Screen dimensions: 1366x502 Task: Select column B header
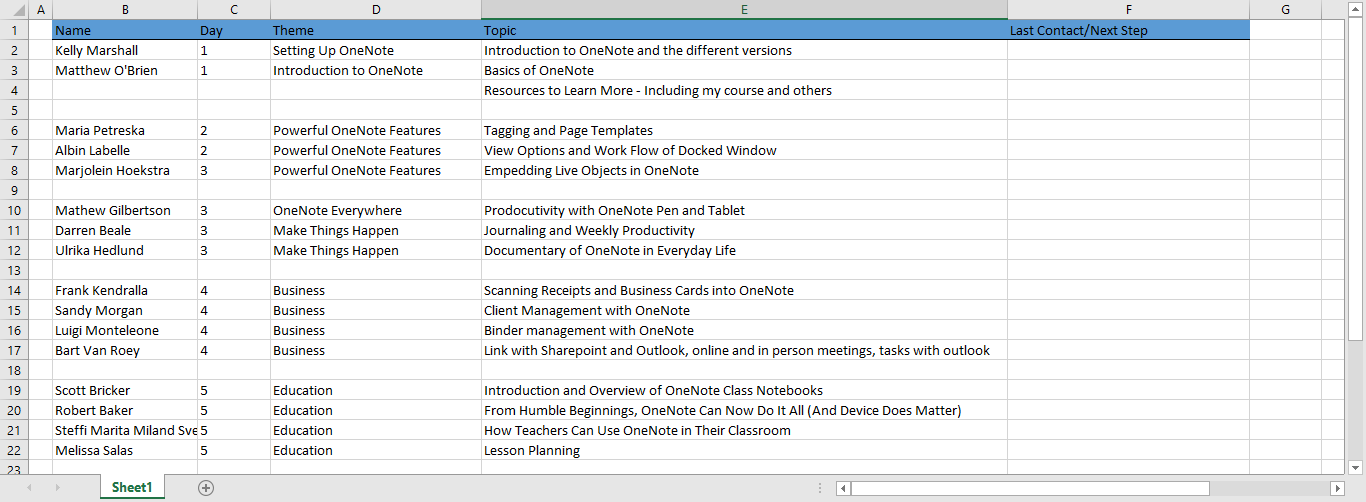tap(125, 10)
